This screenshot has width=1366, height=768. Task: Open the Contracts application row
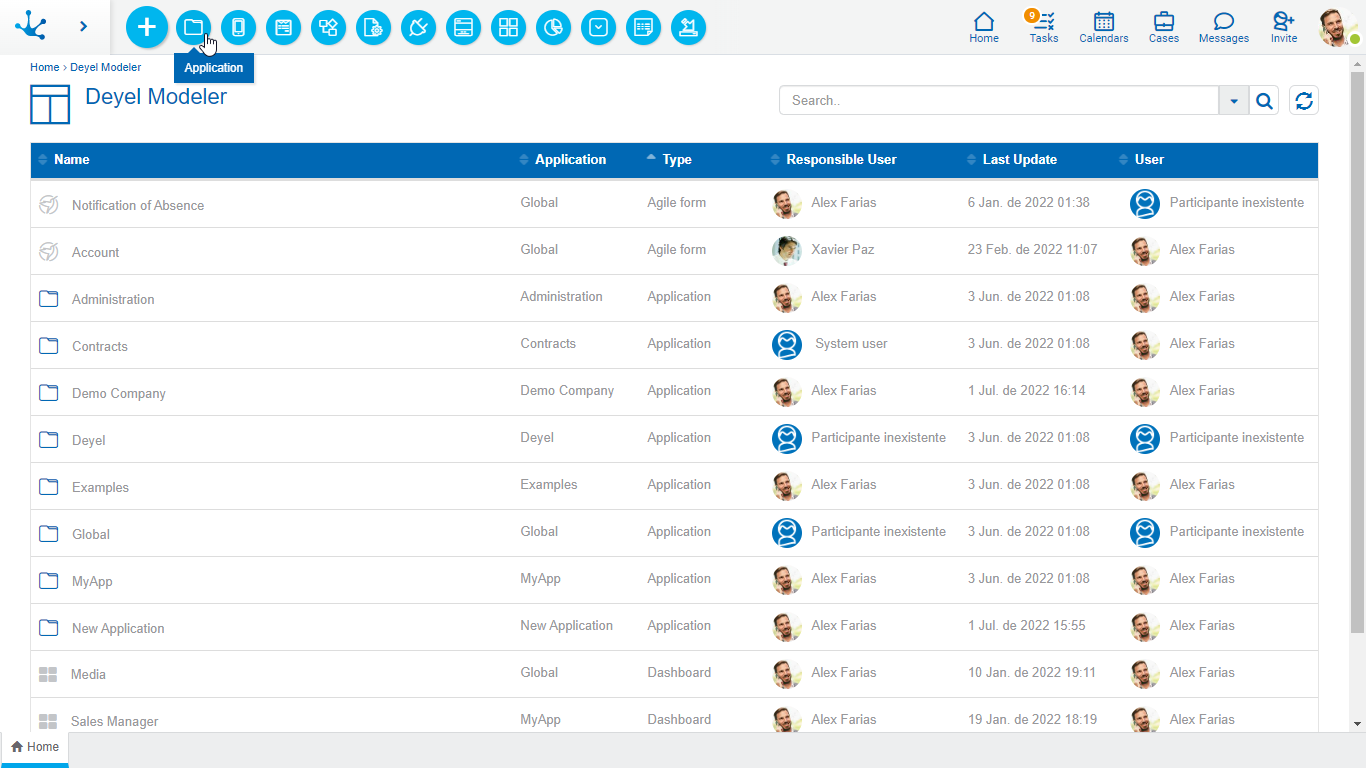click(x=674, y=345)
